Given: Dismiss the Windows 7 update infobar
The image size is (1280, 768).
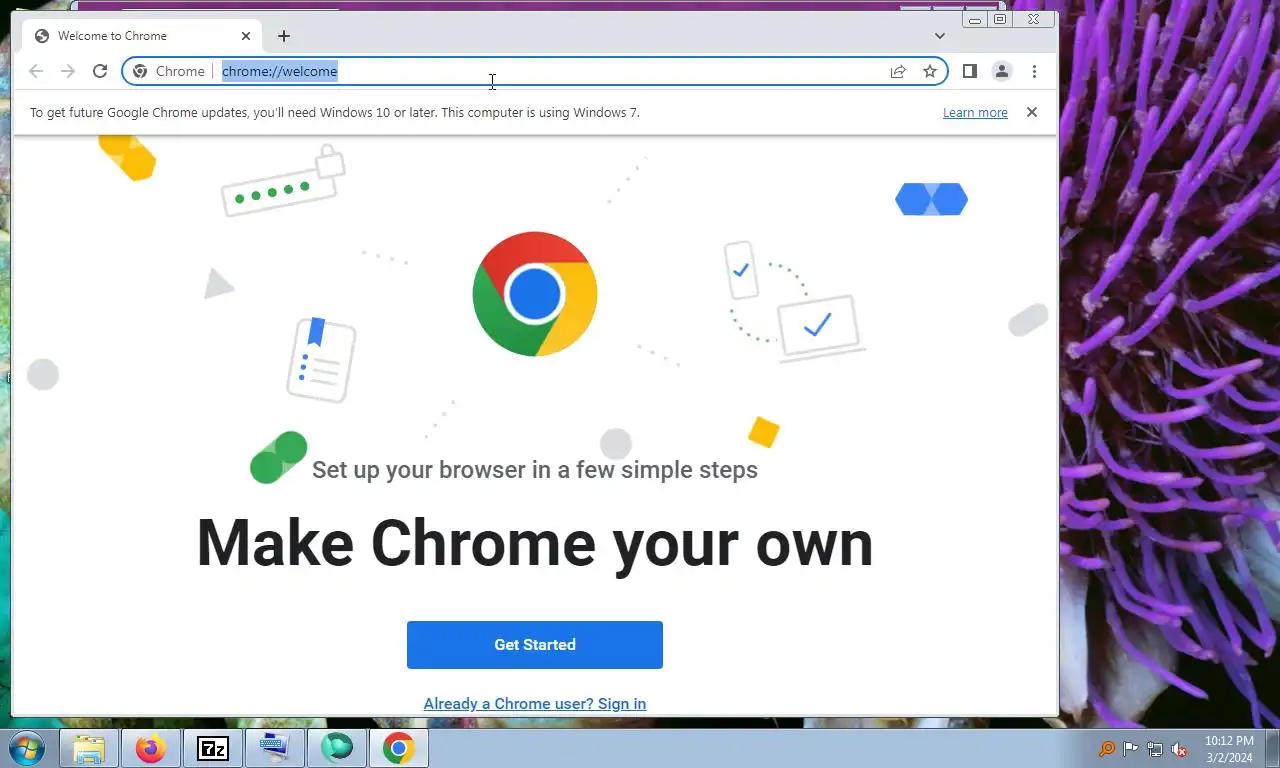Looking at the screenshot, I should tap(1032, 112).
